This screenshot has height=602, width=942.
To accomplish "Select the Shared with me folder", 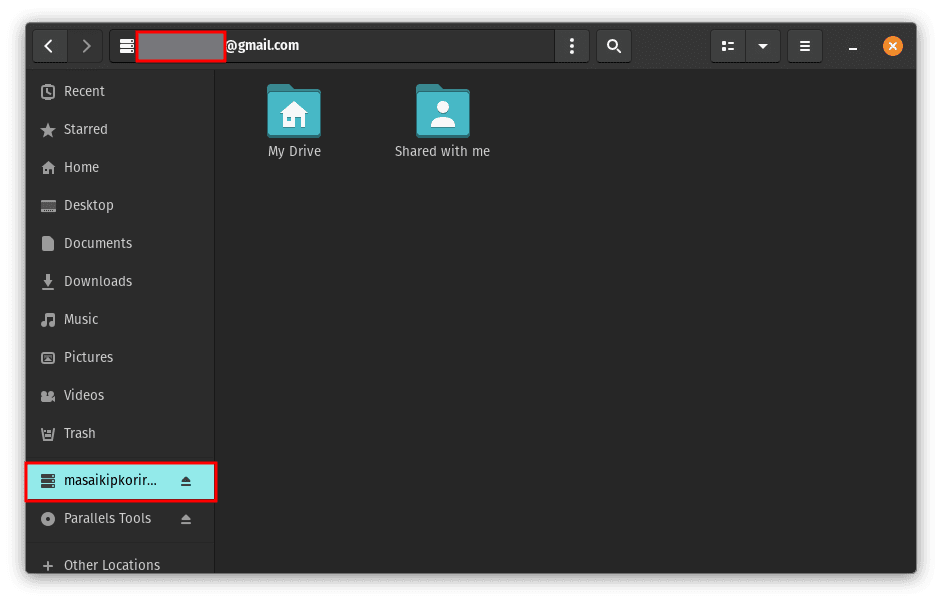I will point(442,121).
